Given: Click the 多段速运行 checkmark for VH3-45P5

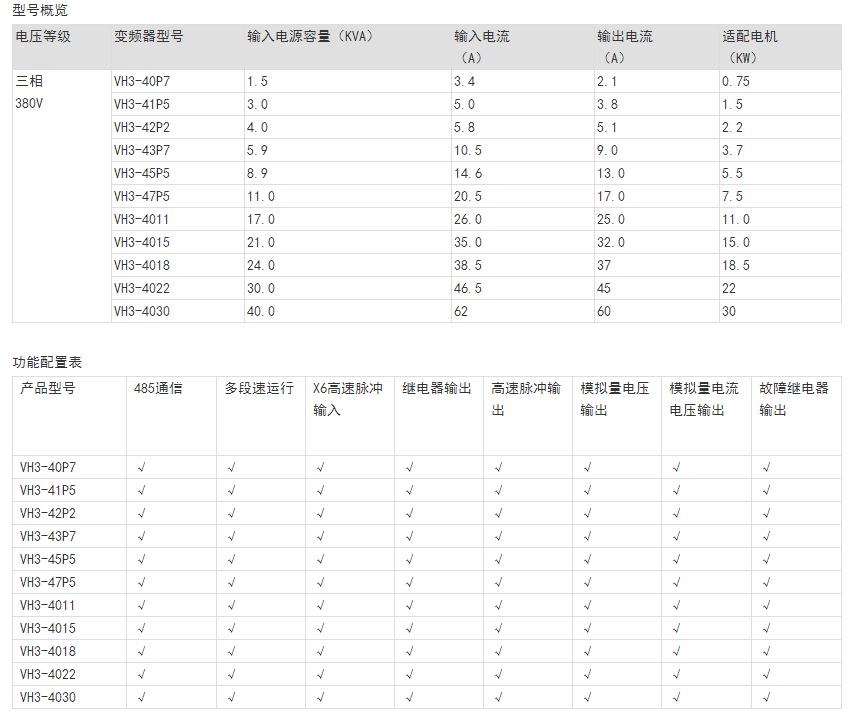Looking at the screenshot, I should click(x=232, y=559).
